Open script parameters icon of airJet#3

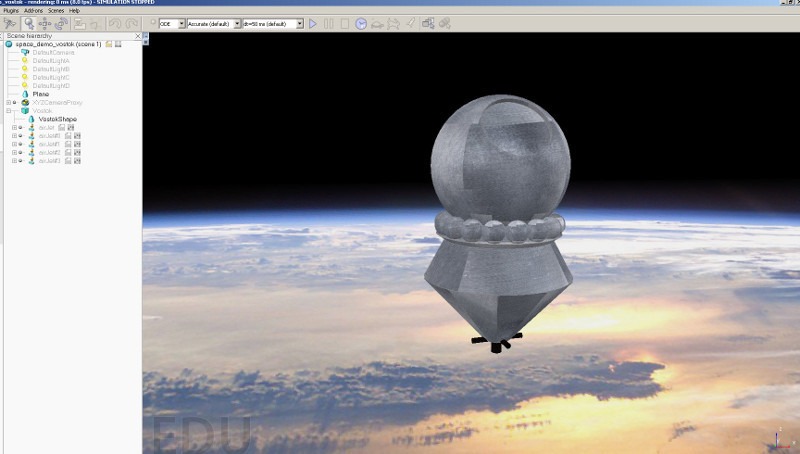pyautogui.click(x=77, y=161)
